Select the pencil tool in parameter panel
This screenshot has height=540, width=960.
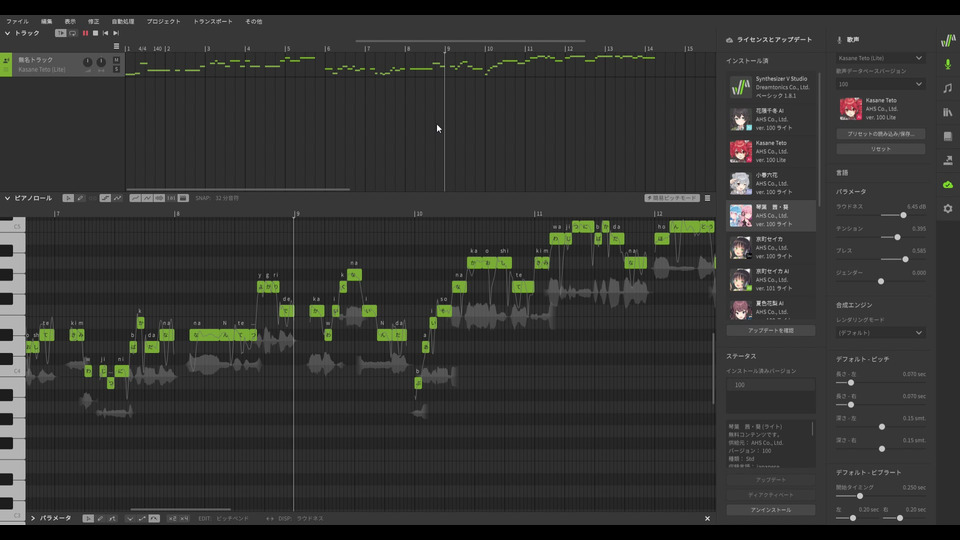[x=100, y=519]
